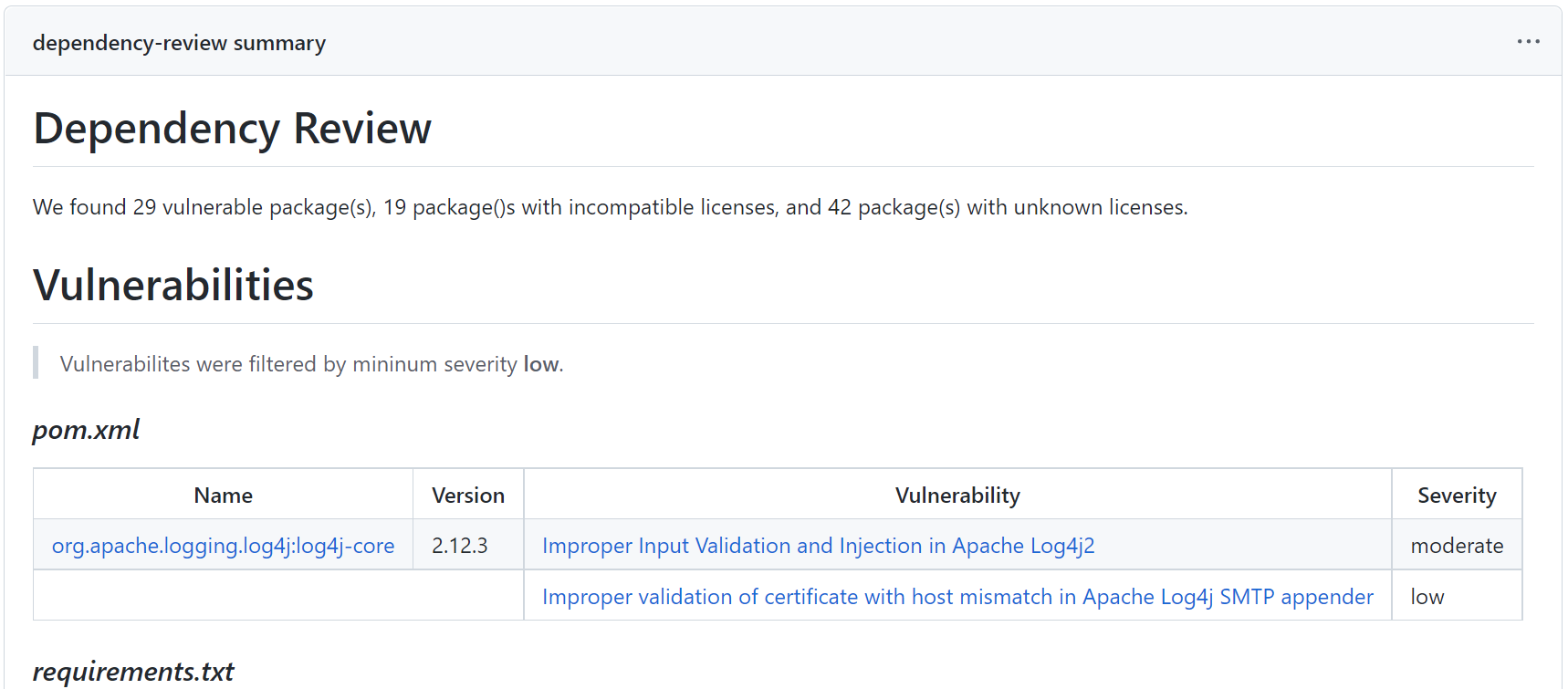Image resolution: width=1568 pixels, height=689 pixels.
Task: Click the minimum severity low note
Action: pos(312,364)
